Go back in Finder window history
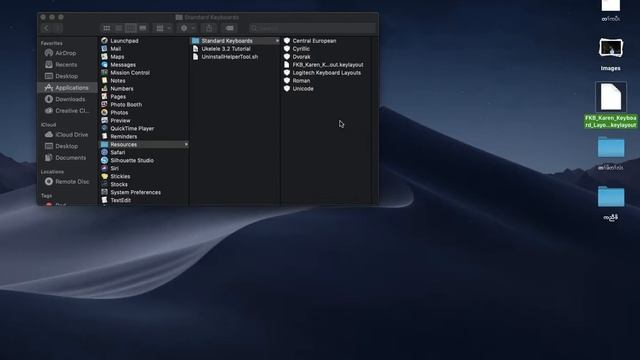 pos(46,28)
